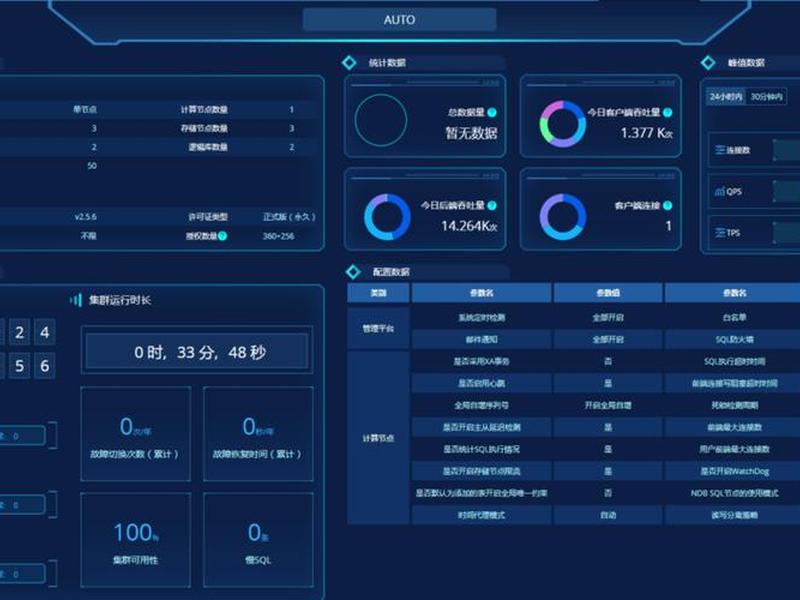The height and width of the screenshot is (600, 800).
Task: Click the 是否采用XA事务 parameter cell
Action: (482, 361)
